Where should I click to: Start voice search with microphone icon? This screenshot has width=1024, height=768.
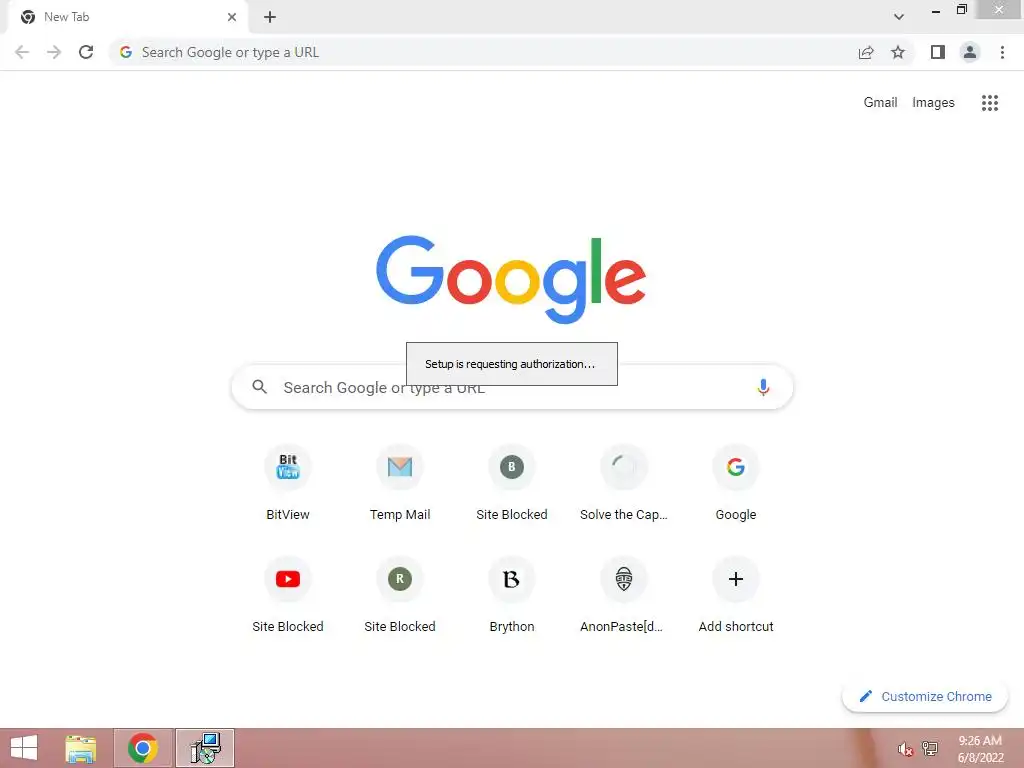(763, 387)
